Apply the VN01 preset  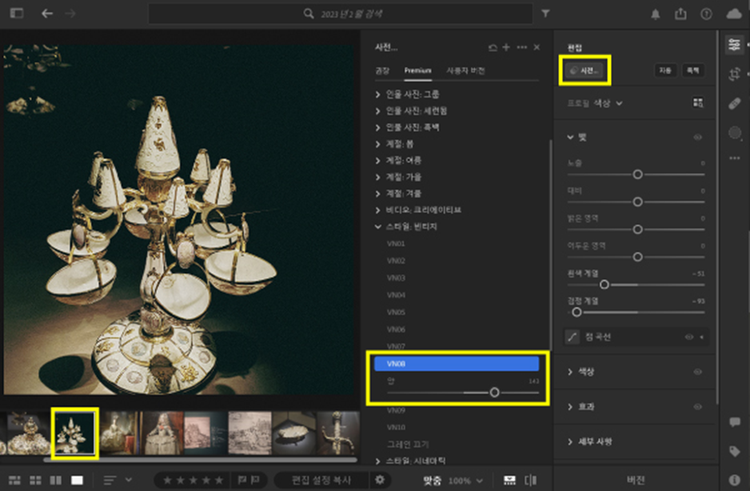click(396, 244)
